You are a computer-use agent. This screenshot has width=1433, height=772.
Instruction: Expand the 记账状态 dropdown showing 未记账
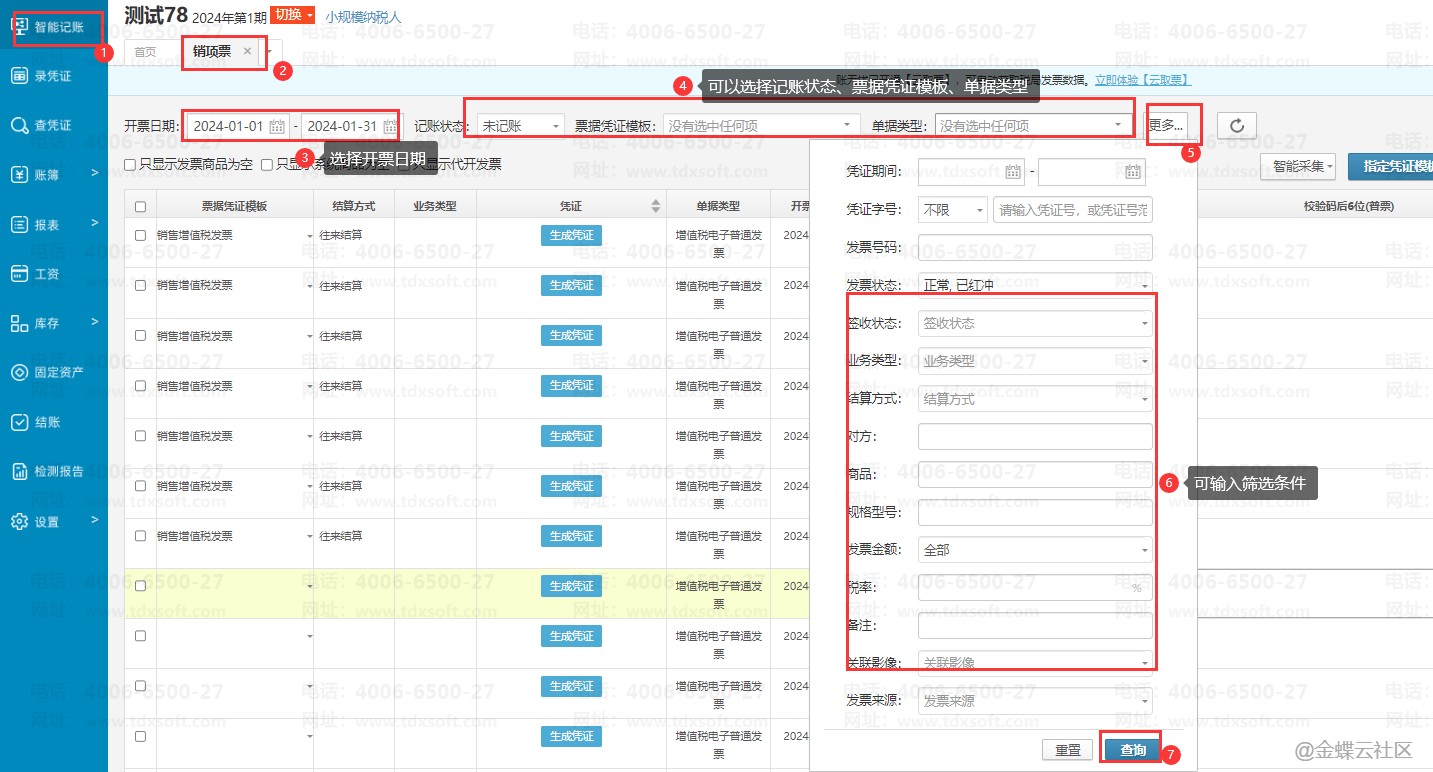[x=520, y=126]
